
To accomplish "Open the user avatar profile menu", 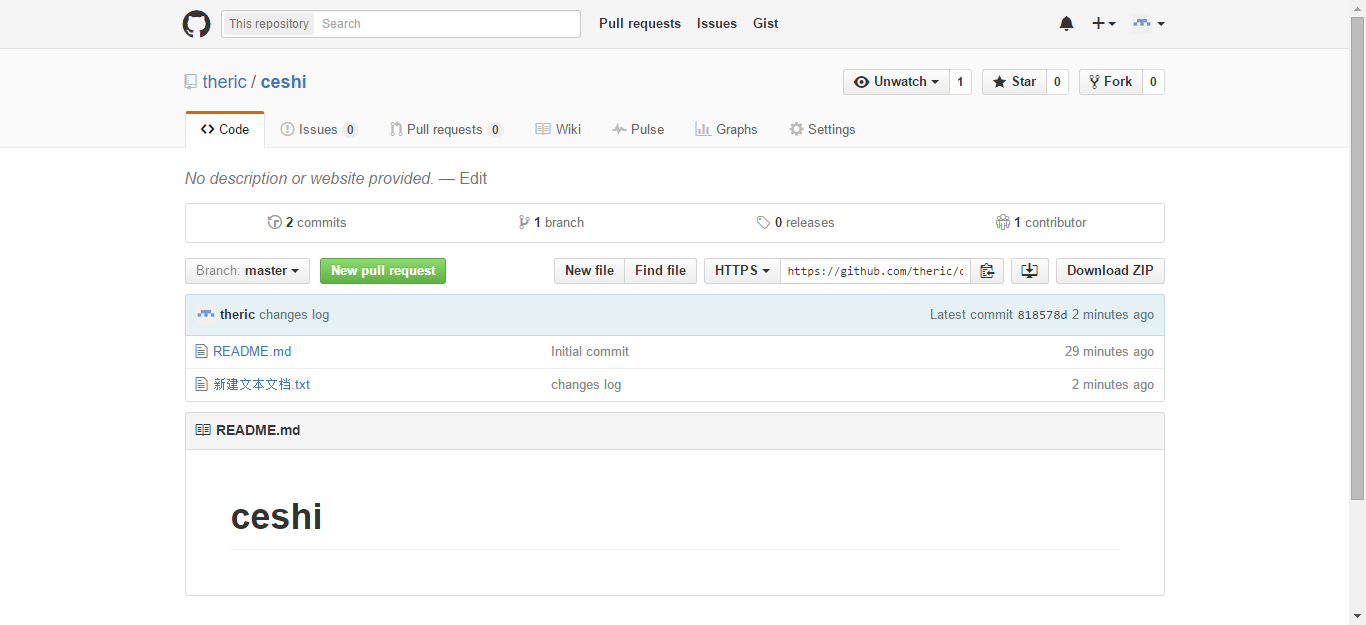I will pos(1148,24).
